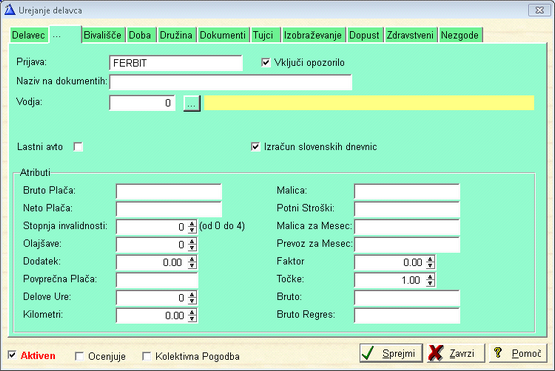Click the yellow Vodja name display field

369,103
